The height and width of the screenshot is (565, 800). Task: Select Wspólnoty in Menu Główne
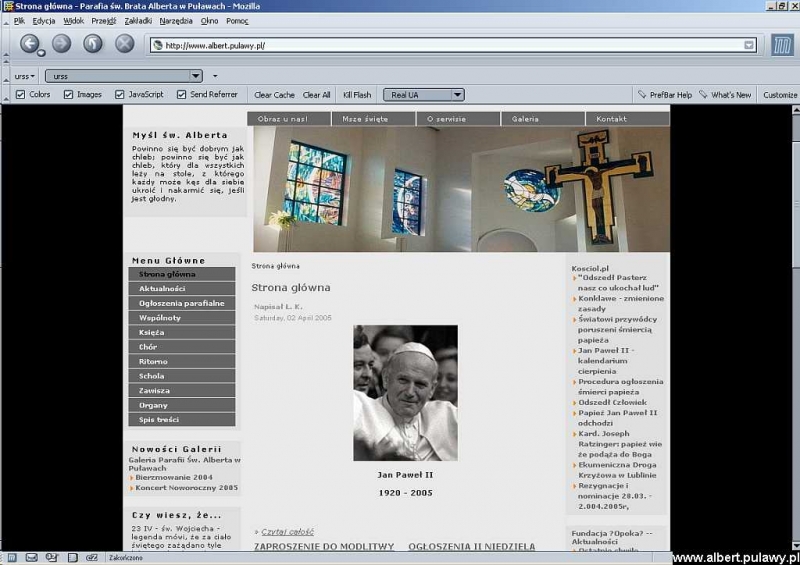pos(182,318)
